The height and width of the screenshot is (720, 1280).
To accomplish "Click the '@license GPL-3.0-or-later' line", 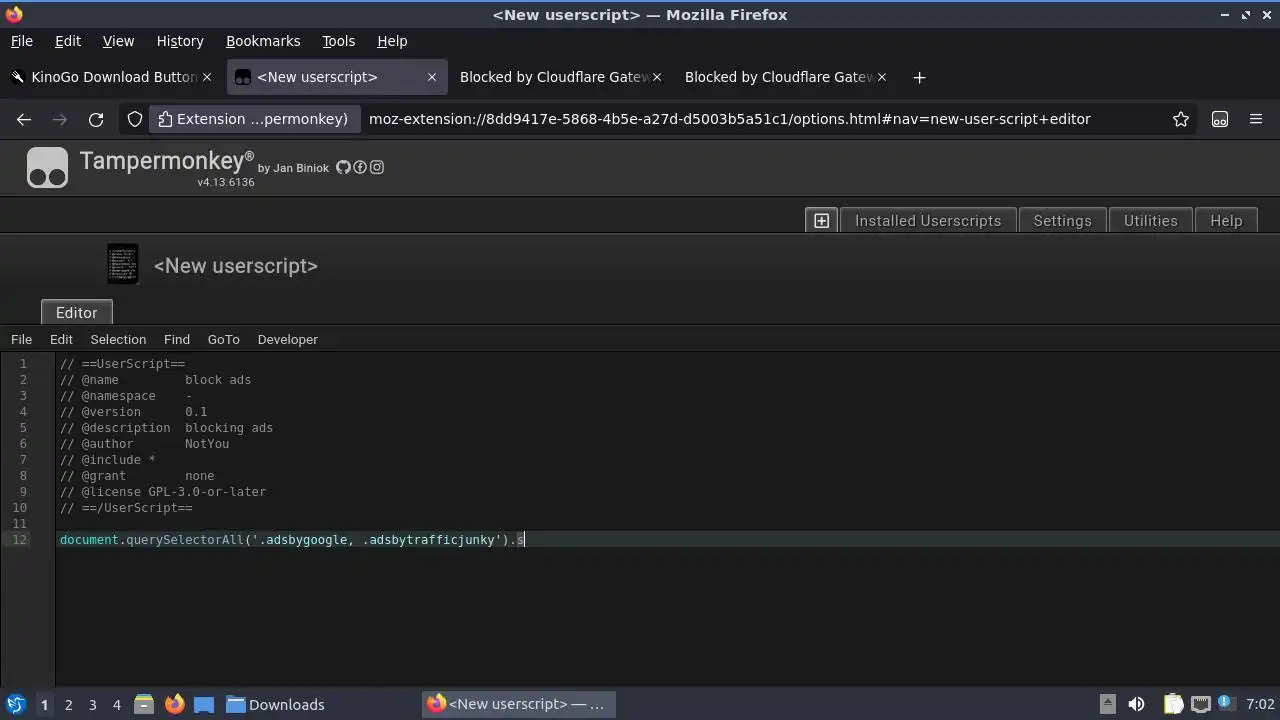I will point(163,492).
